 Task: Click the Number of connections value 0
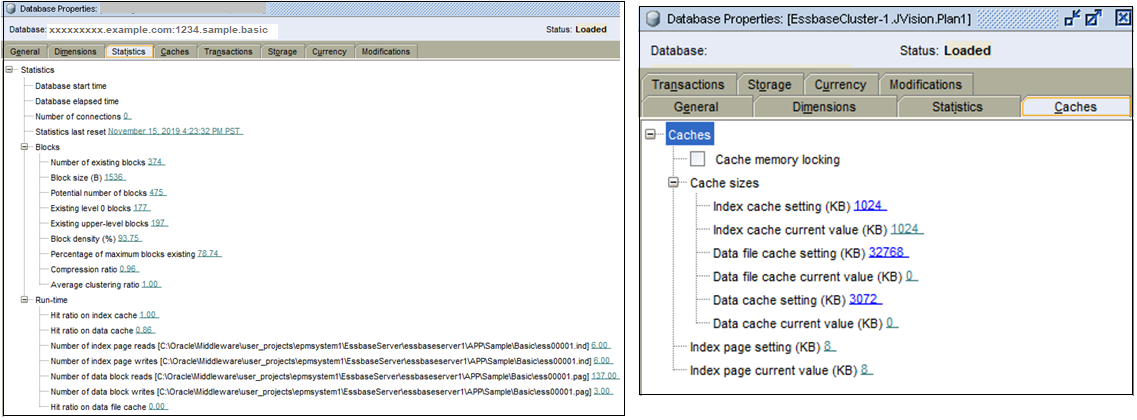point(126,116)
